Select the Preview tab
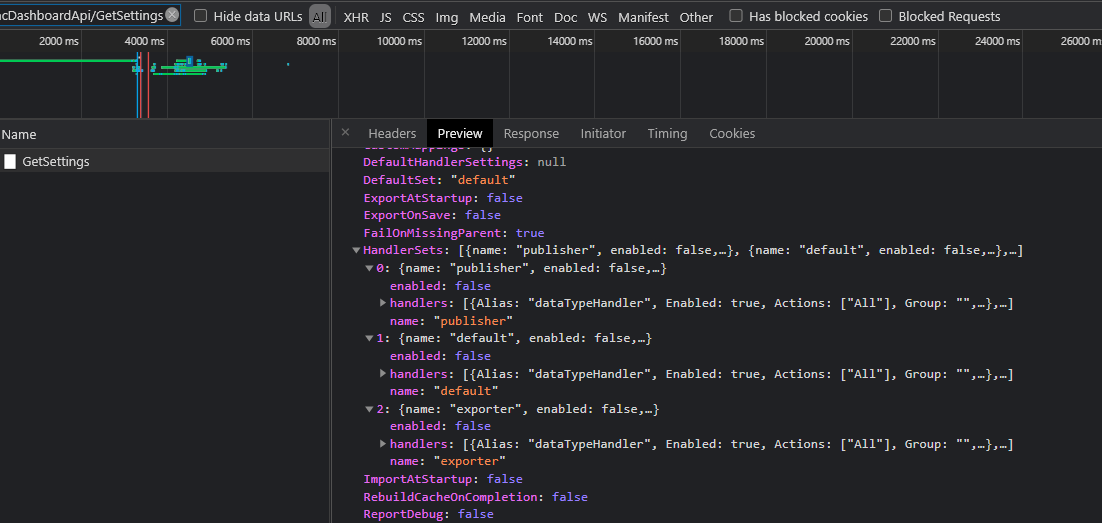Screen dimensions: 1102x523 460,134
